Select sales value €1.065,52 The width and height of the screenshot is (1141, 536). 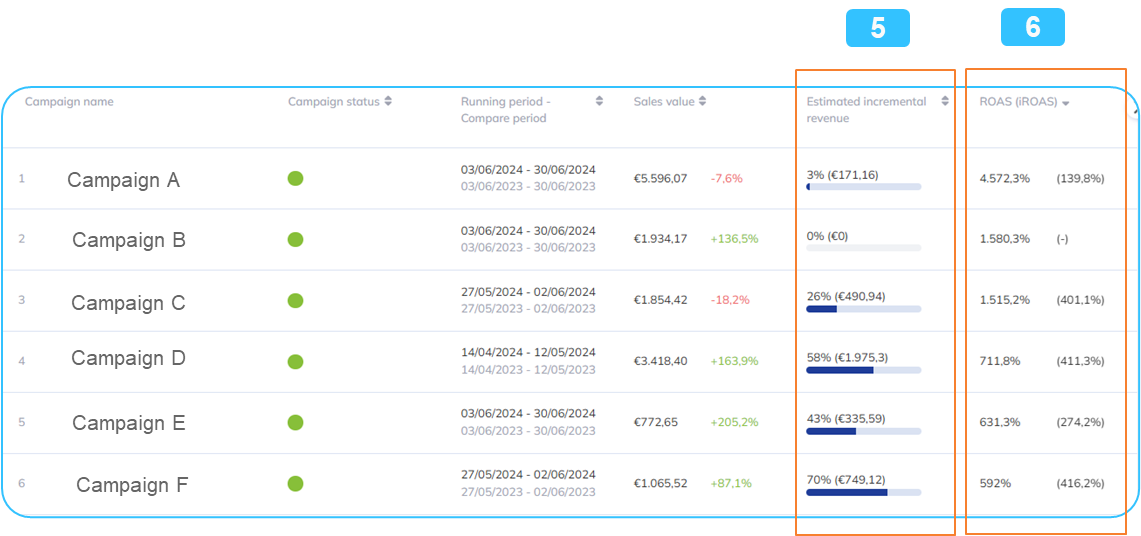[x=660, y=483]
